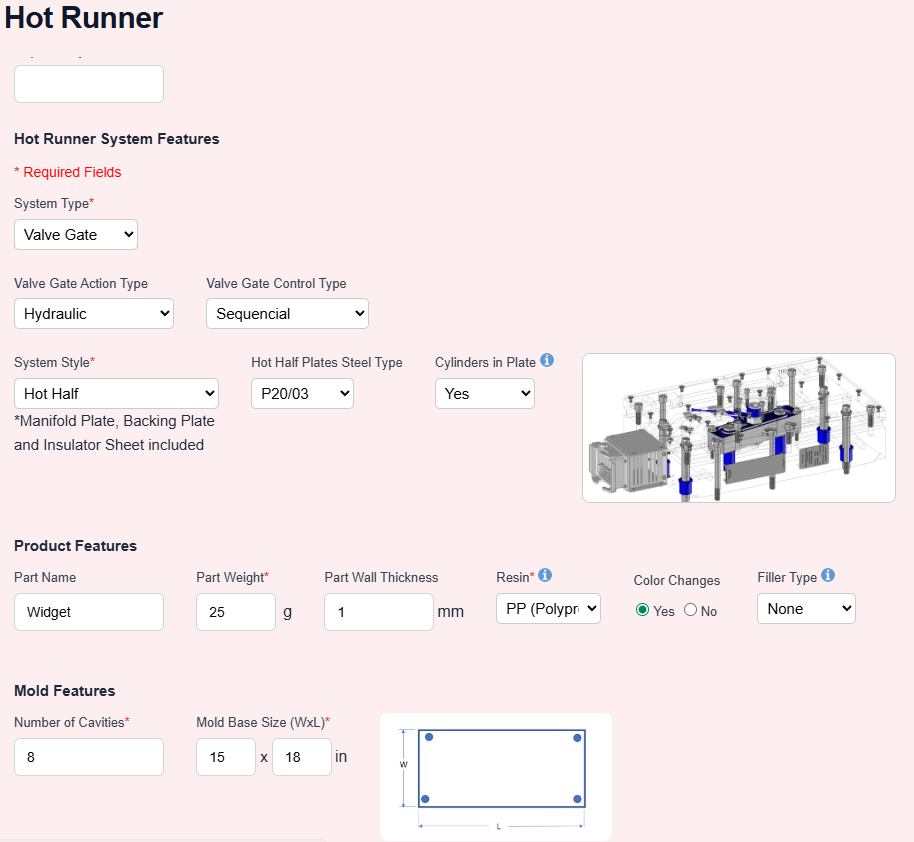The height and width of the screenshot is (842, 914).
Task: Open the Cylinders in Plate dropdown
Action: click(x=485, y=394)
